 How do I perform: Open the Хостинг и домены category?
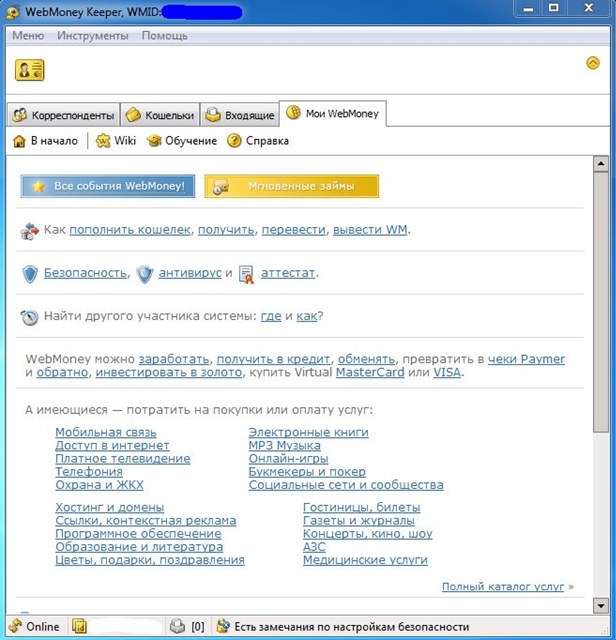click(x=109, y=507)
